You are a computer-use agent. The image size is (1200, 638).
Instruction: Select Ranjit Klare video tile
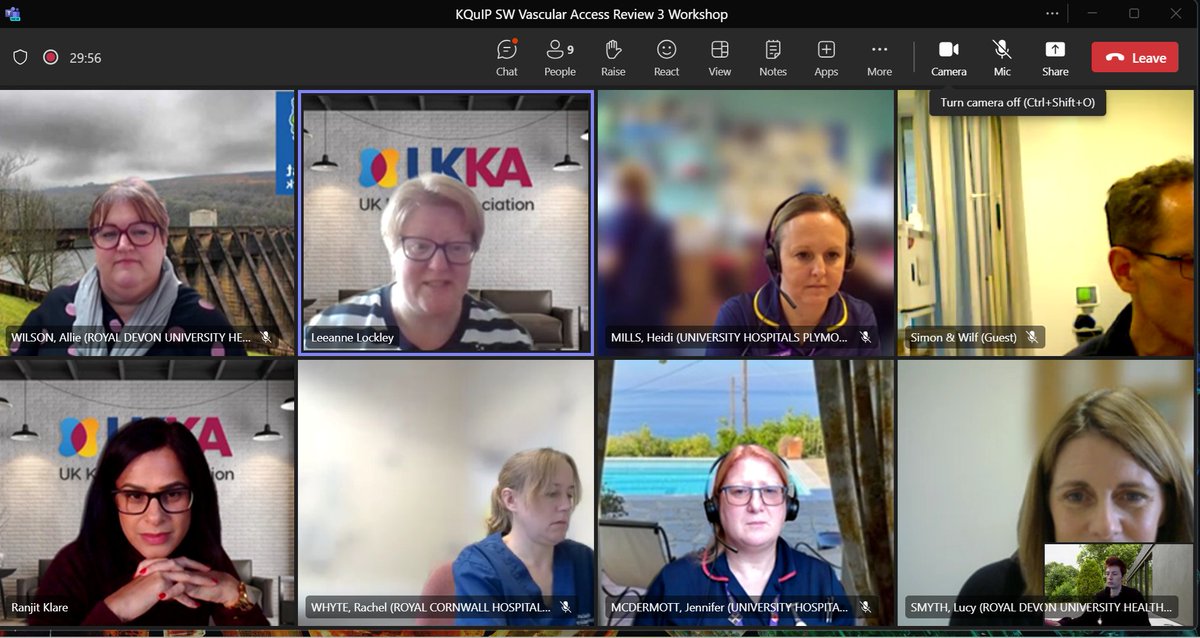(147, 493)
